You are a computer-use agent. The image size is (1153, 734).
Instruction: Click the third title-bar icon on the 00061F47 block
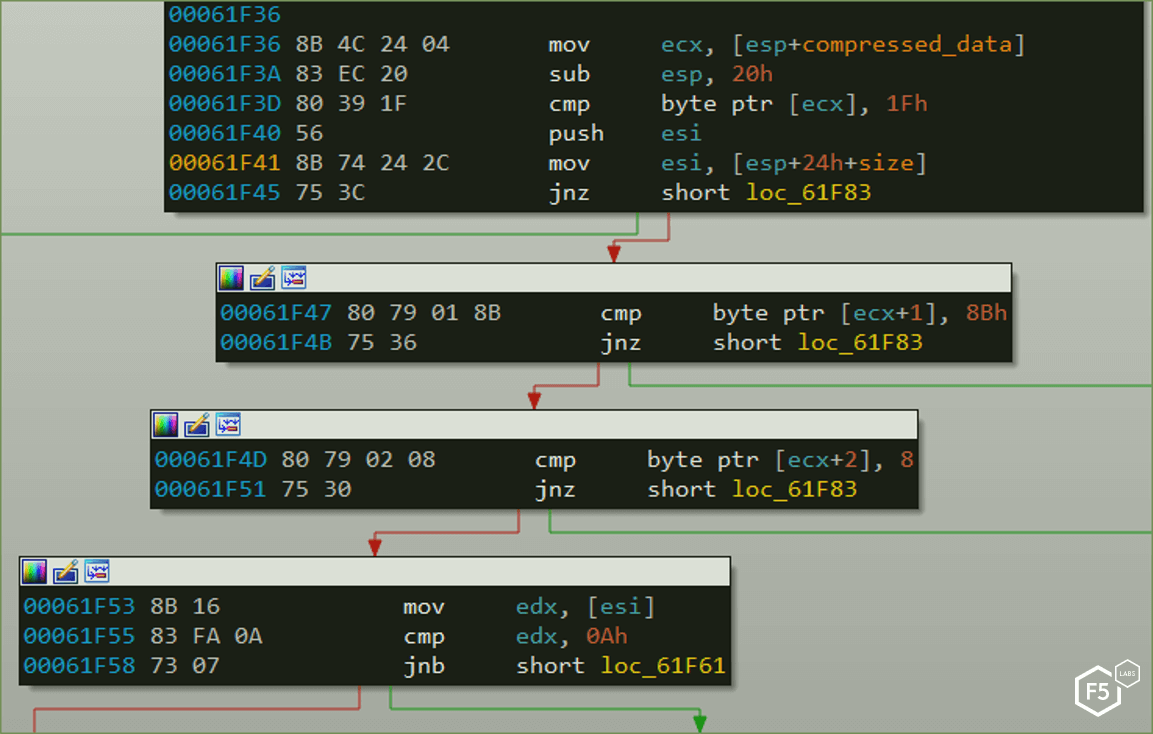[x=293, y=278]
